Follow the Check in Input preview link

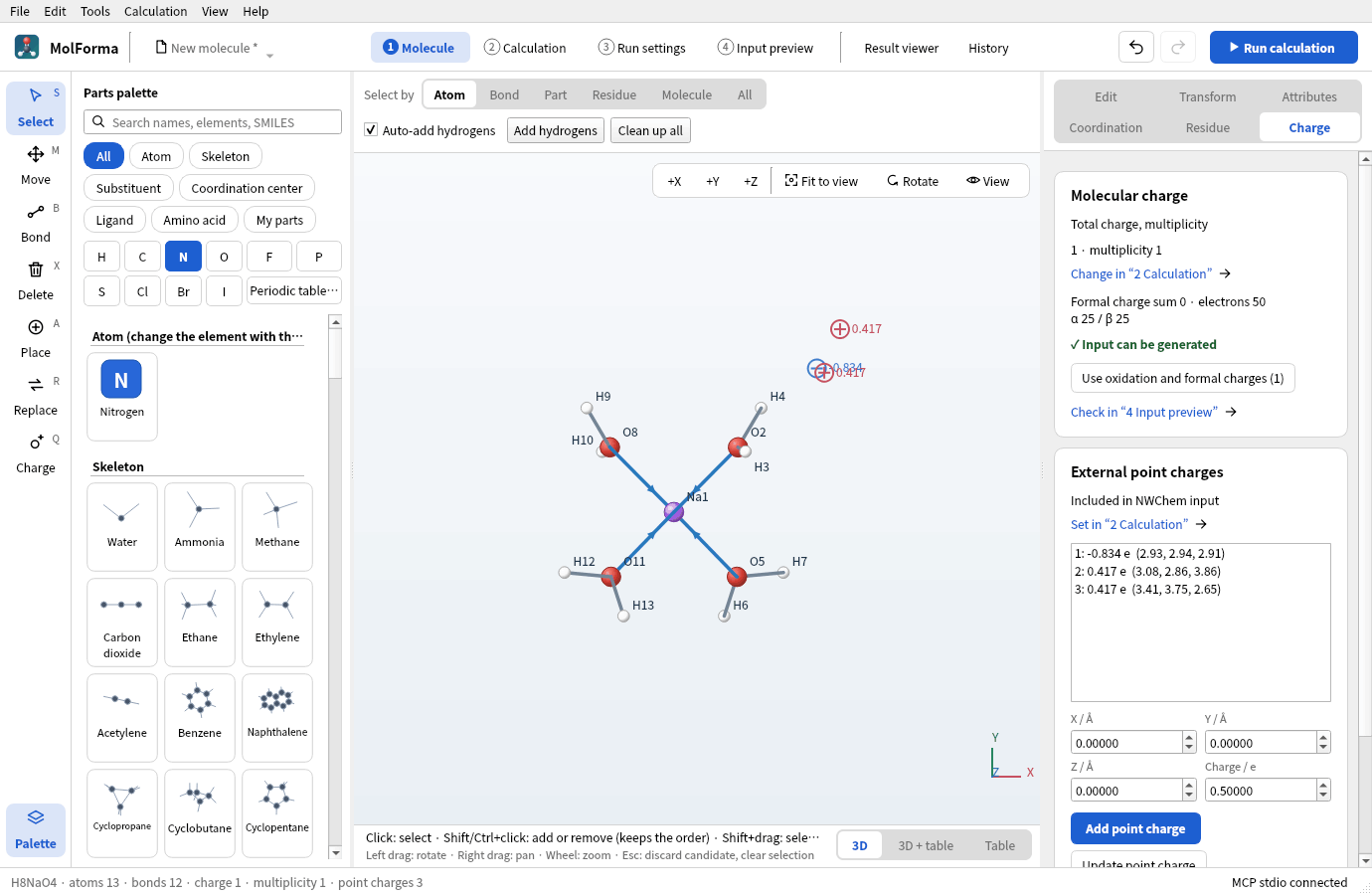[x=1153, y=412]
